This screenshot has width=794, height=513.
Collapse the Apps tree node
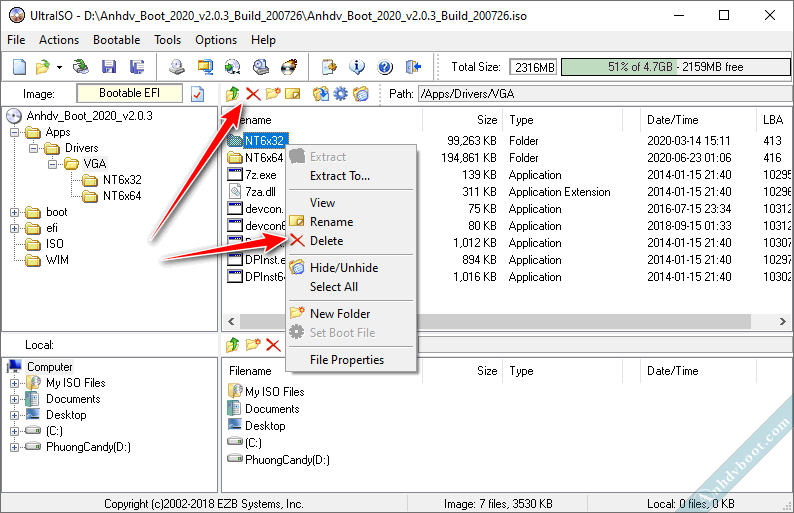(x=15, y=133)
